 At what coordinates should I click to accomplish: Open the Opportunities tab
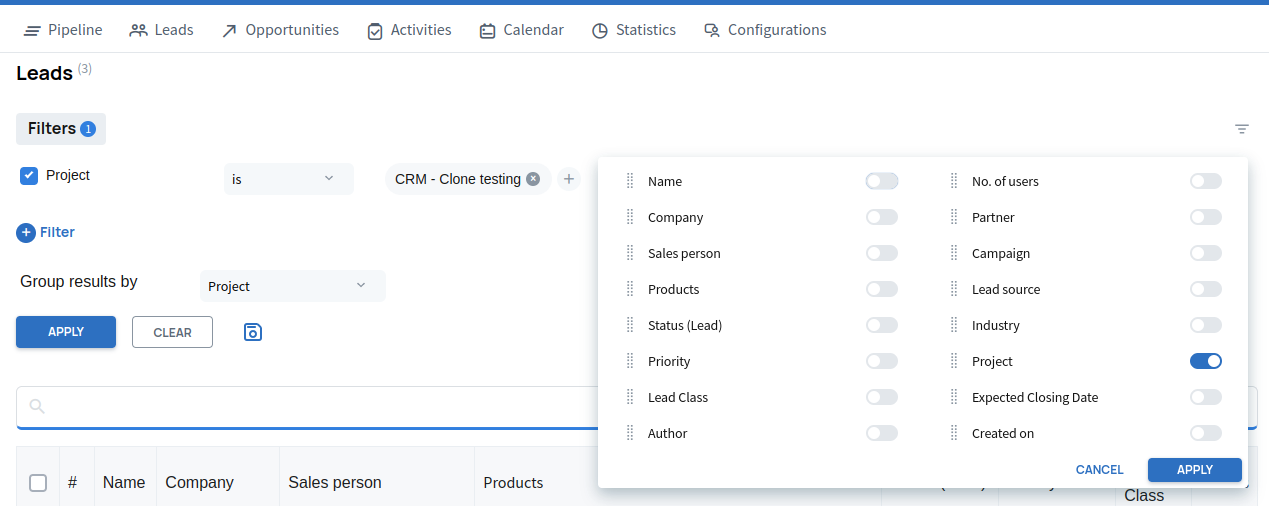tap(280, 30)
